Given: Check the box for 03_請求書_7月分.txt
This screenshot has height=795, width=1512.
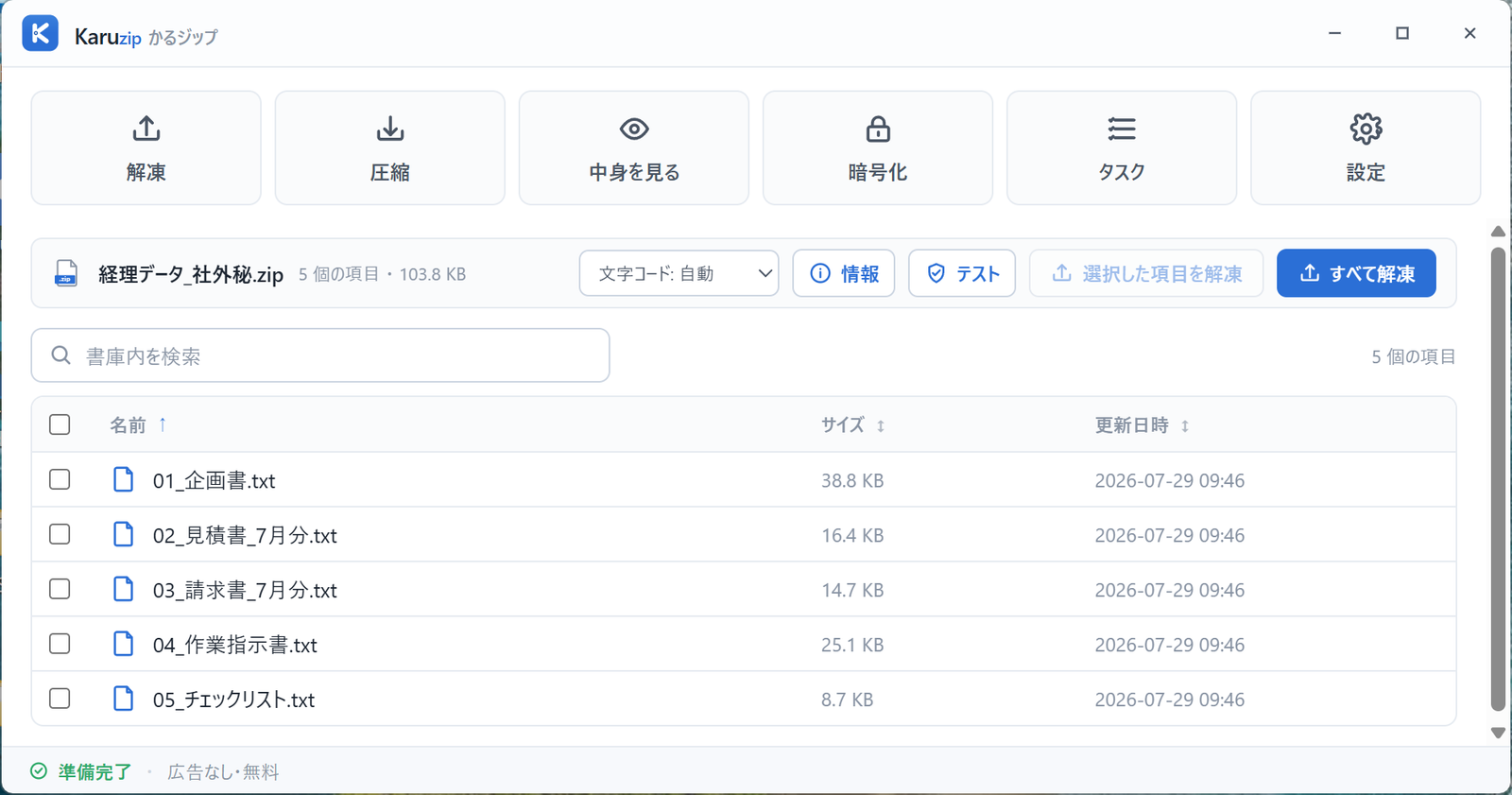Looking at the screenshot, I should (60, 589).
